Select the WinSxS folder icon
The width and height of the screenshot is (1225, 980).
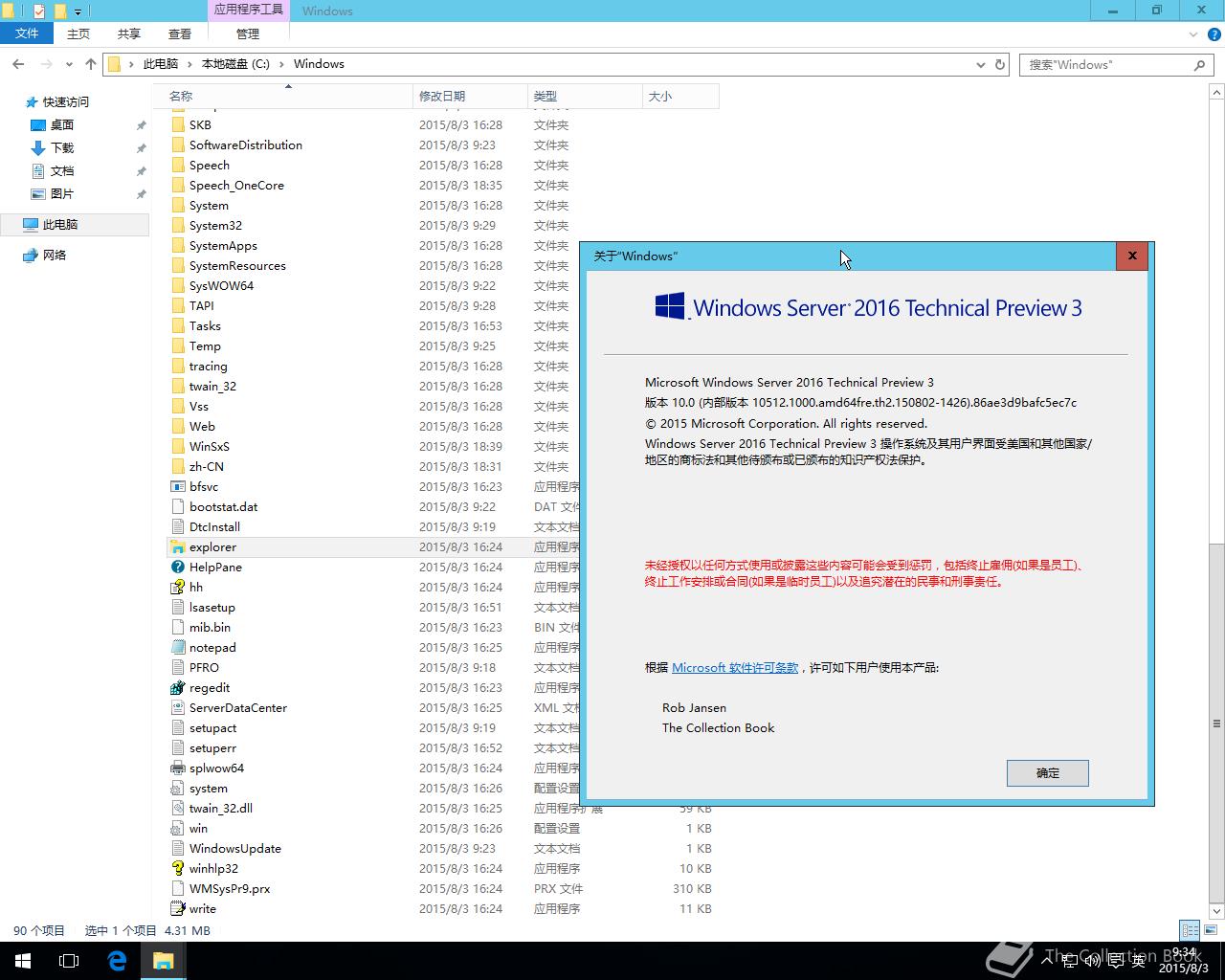(x=177, y=447)
